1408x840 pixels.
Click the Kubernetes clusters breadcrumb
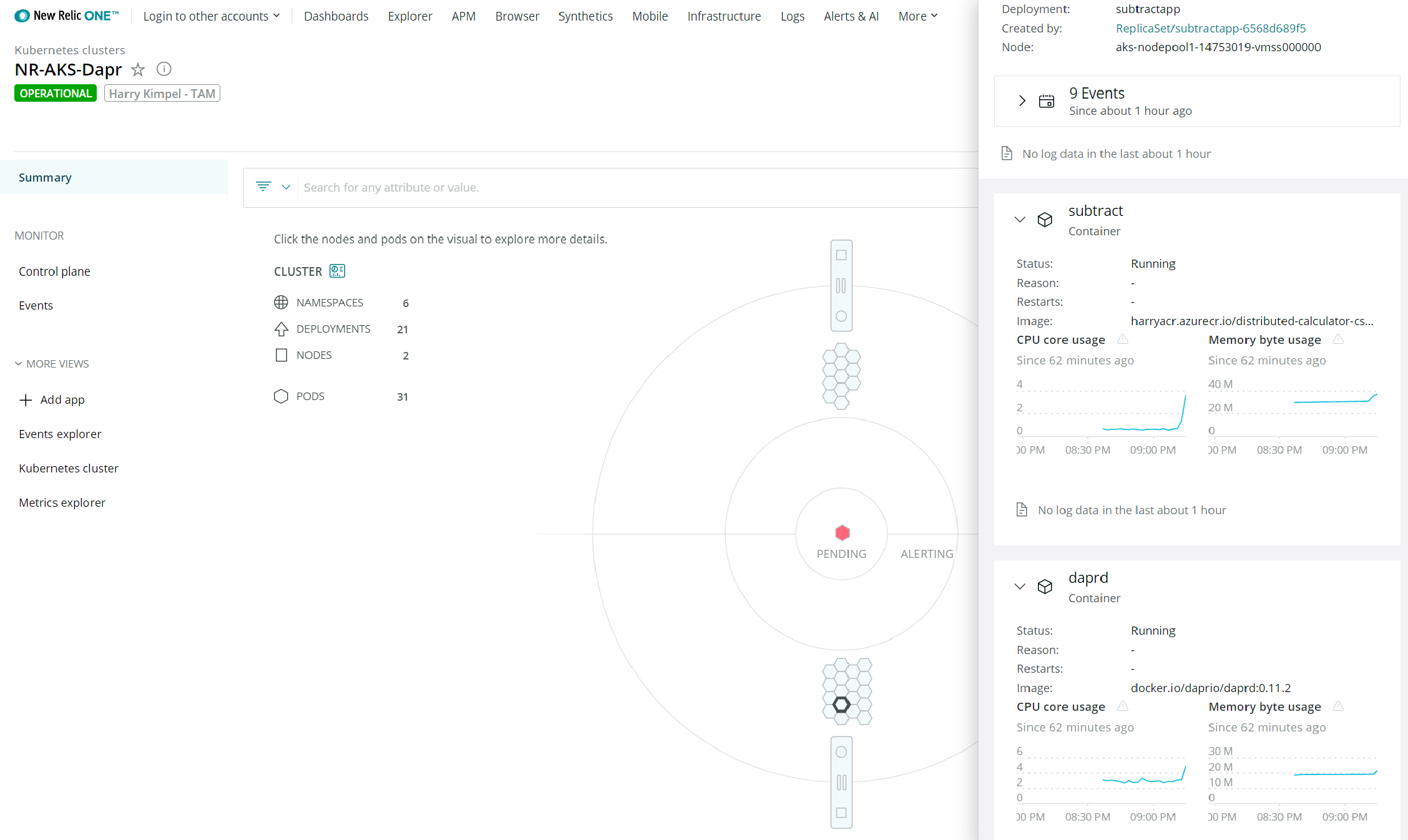click(x=70, y=50)
